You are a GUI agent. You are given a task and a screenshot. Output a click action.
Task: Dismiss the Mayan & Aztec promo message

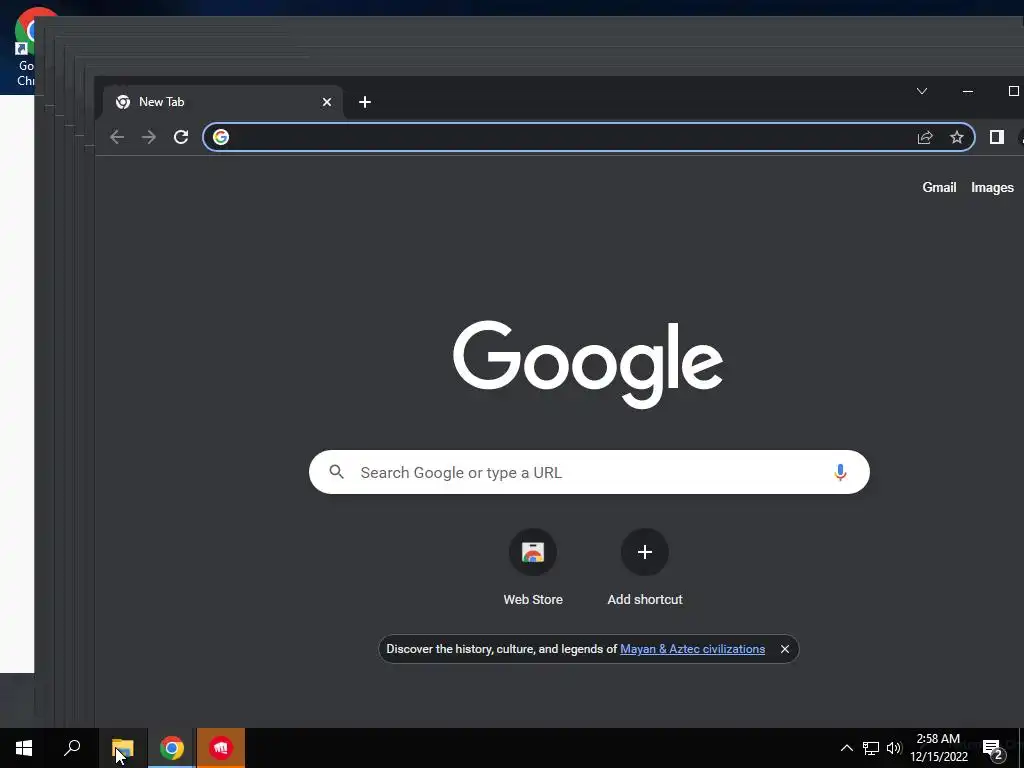785,649
